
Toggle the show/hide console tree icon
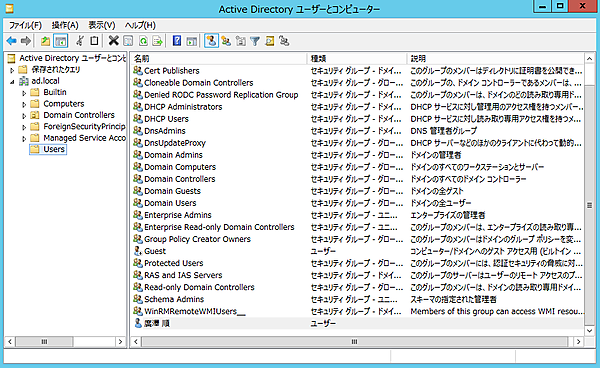click(60, 41)
